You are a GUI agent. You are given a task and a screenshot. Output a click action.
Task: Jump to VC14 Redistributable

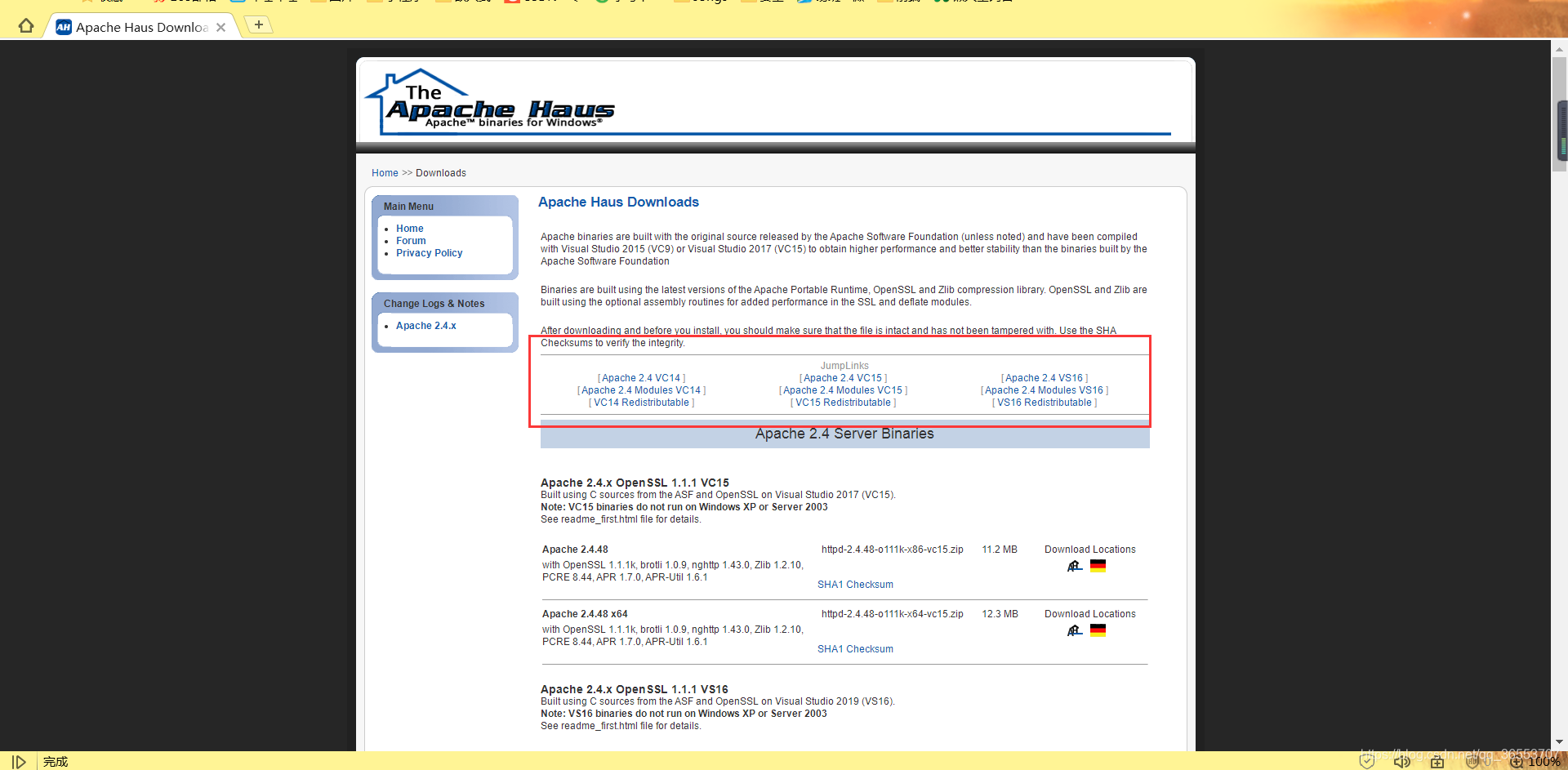tap(641, 403)
